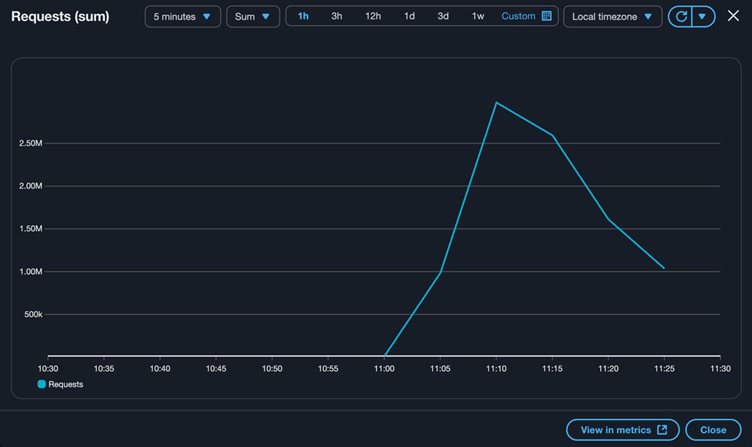752x447 pixels.
Task: Click the refresh icon button
Action: [x=681, y=17]
